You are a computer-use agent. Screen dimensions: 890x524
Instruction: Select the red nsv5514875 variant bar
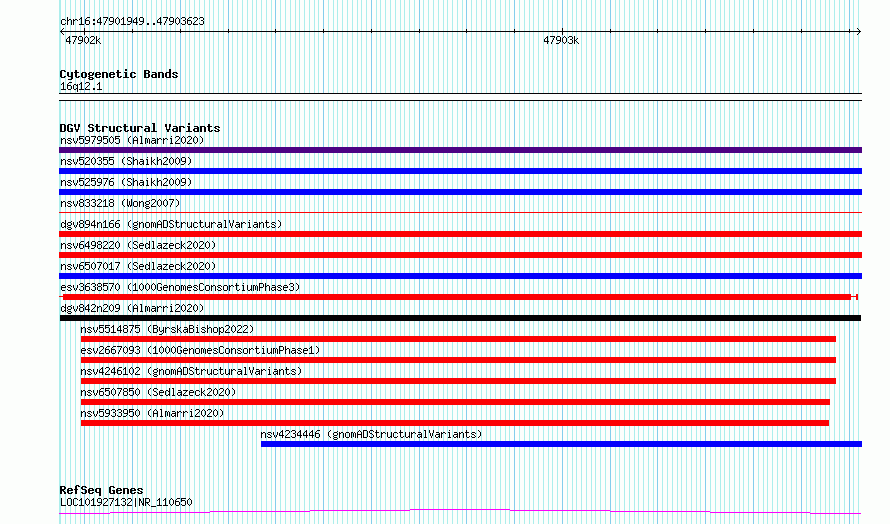pos(458,339)
